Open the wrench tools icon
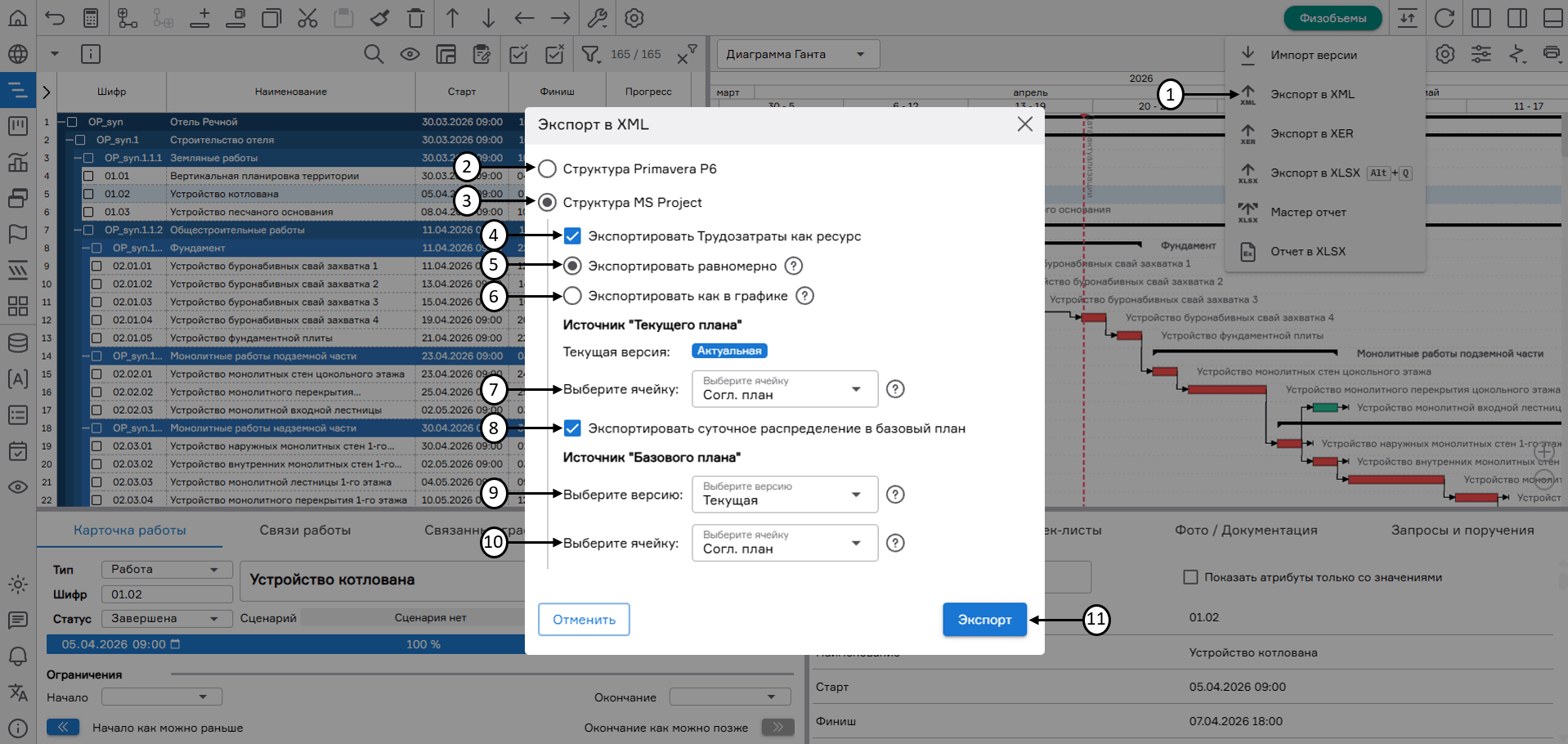The width and height of the screenshot is (1568, 744). pos(598,18)
